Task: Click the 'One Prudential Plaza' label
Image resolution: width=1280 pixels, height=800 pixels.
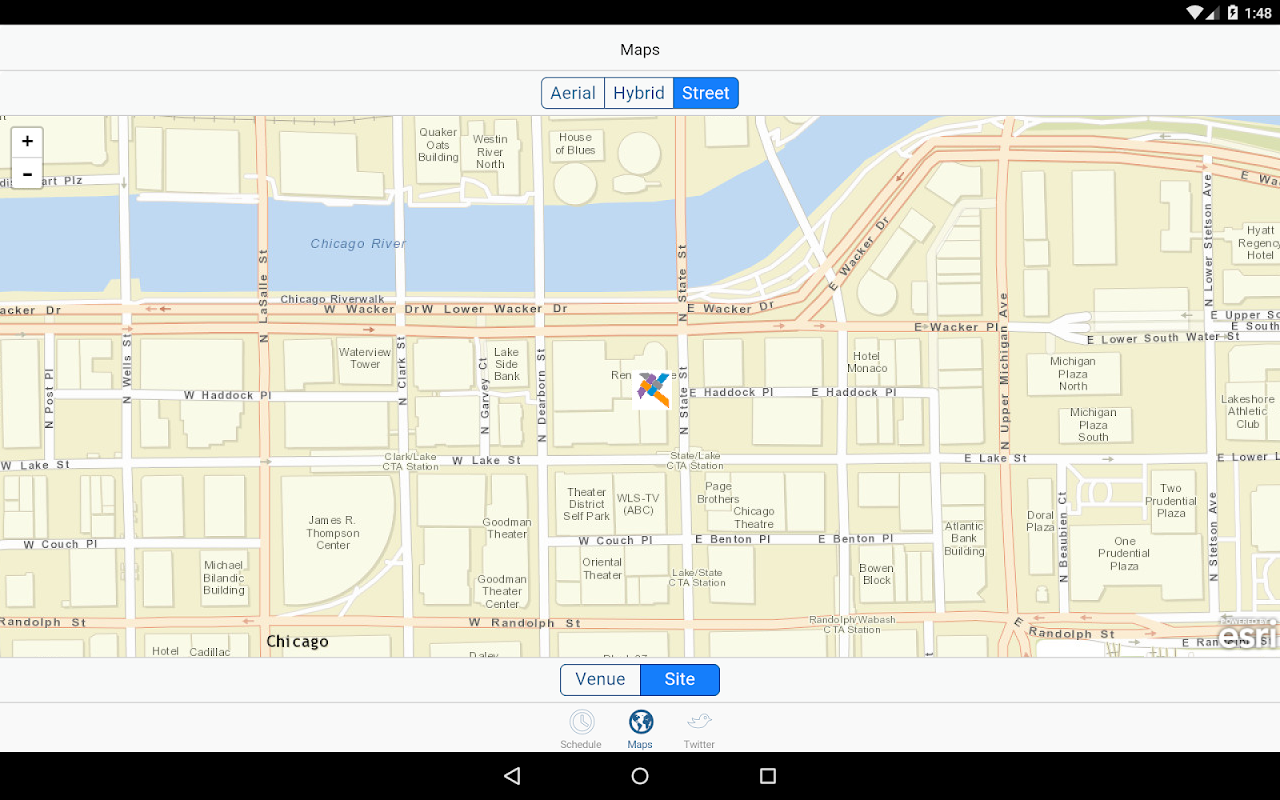Action: (1124, 554)
